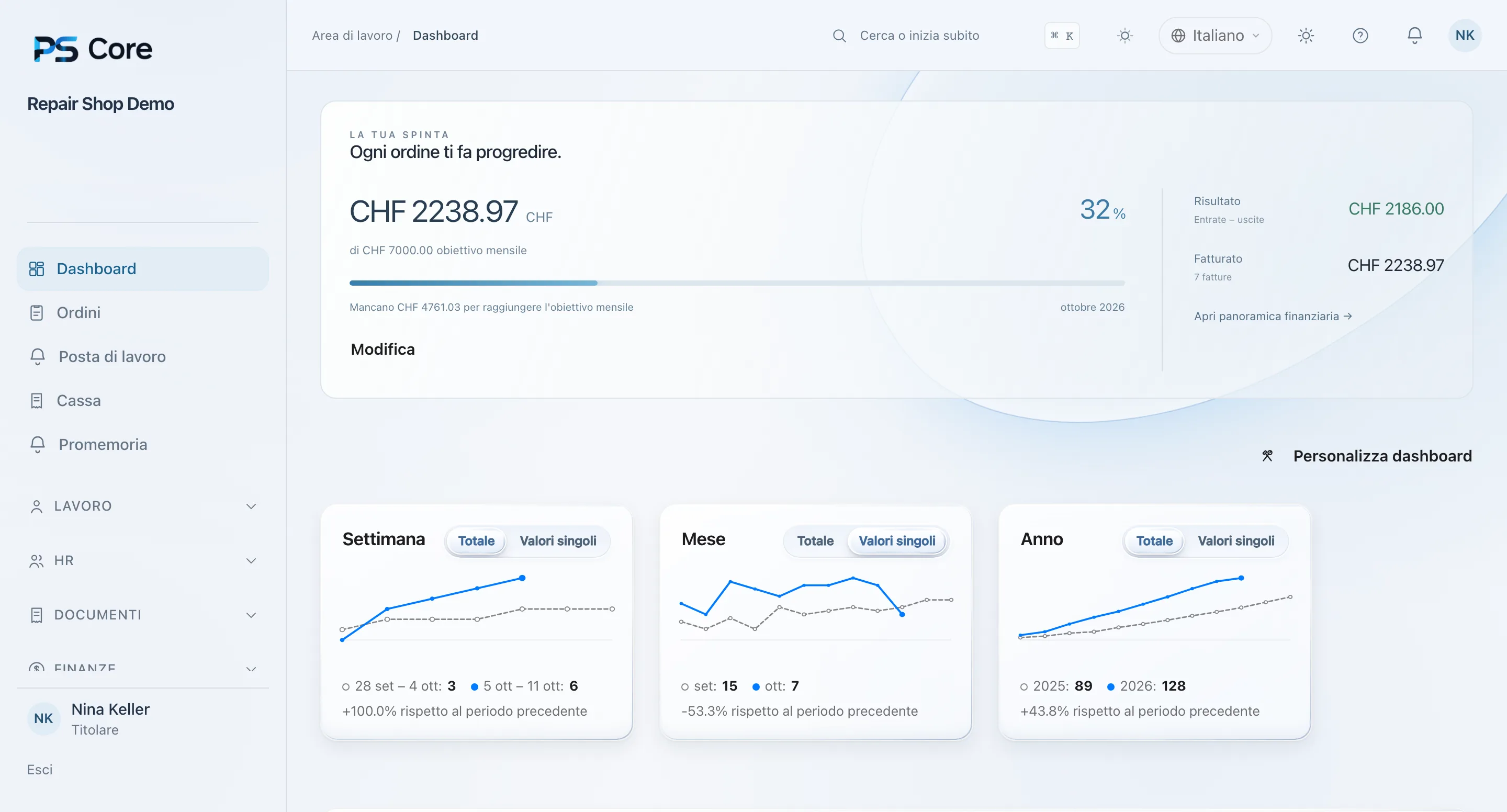Select Valori singoli in Settimana card
The height and width of the screenshot is (812, 1507).
click(558, 540)
